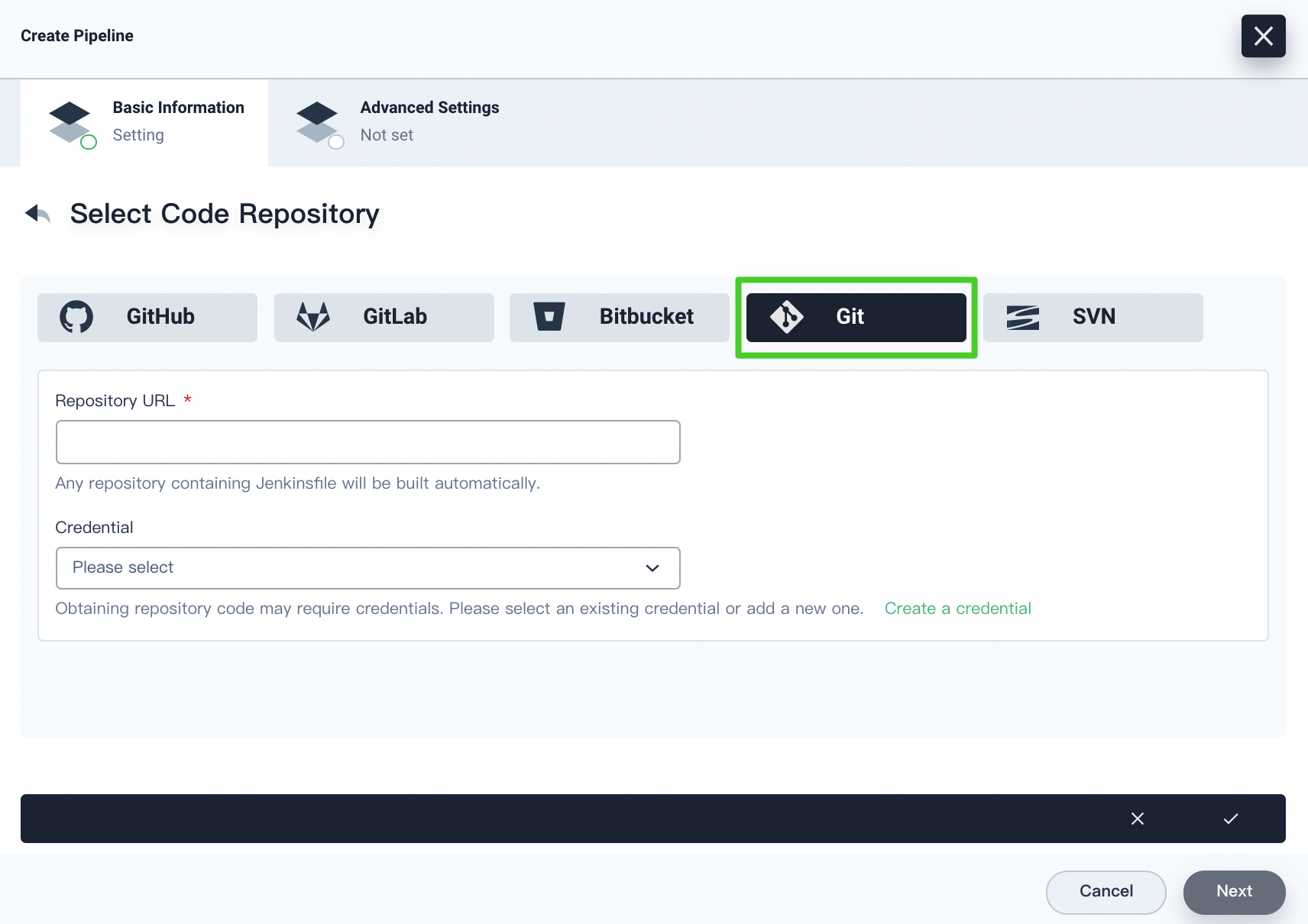
Task: Select the SVN repository tab
Action: click(1093, 317)
